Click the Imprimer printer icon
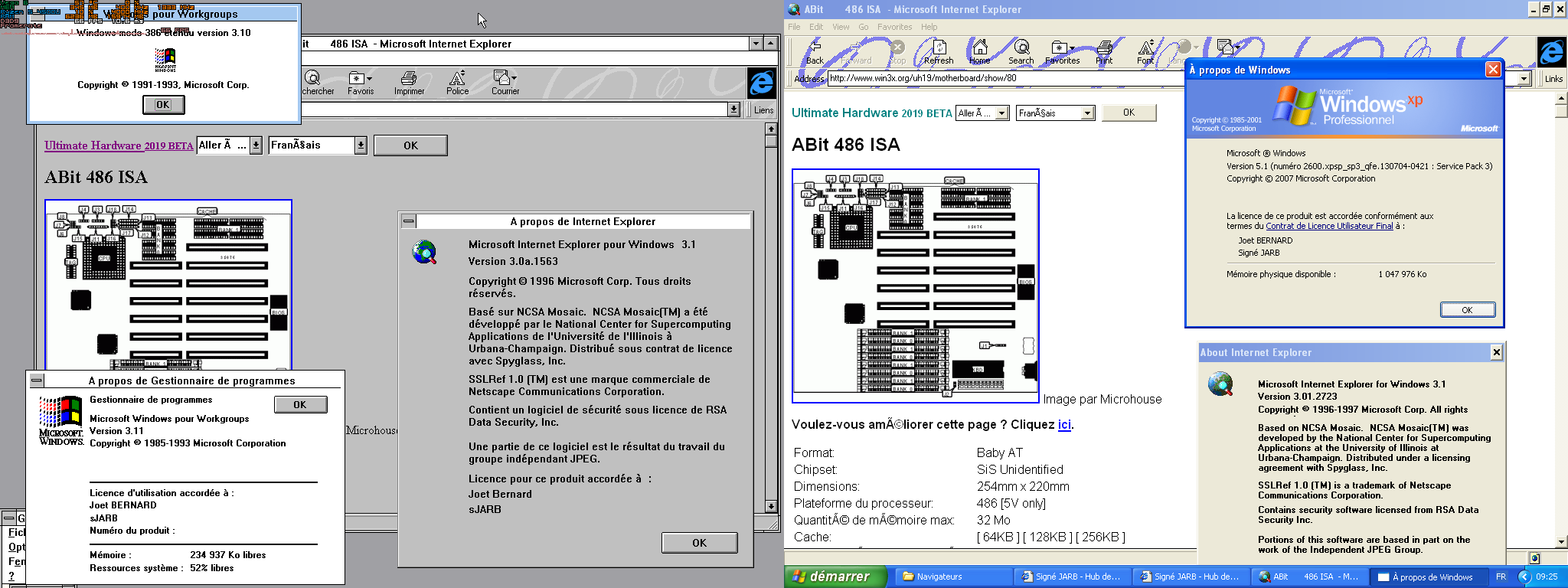Viewport: 1568px width, 588px height. (409, 80)
